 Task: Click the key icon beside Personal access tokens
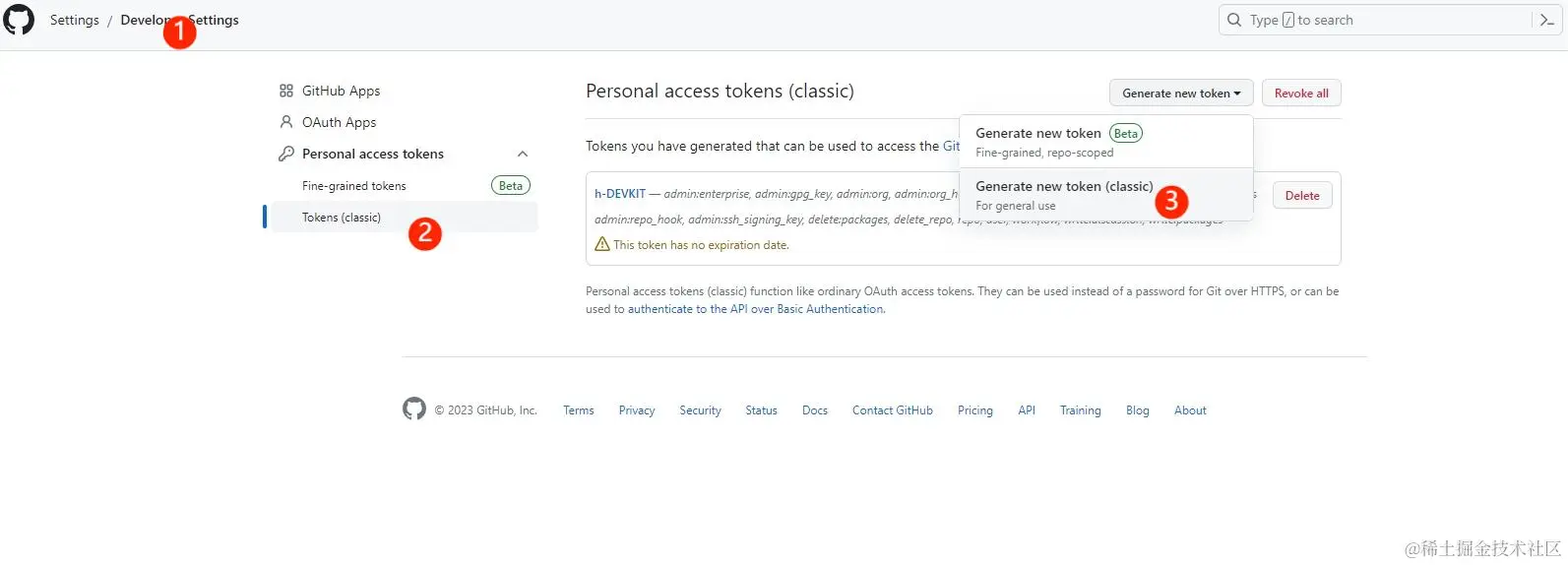click(x=286, y=154)
